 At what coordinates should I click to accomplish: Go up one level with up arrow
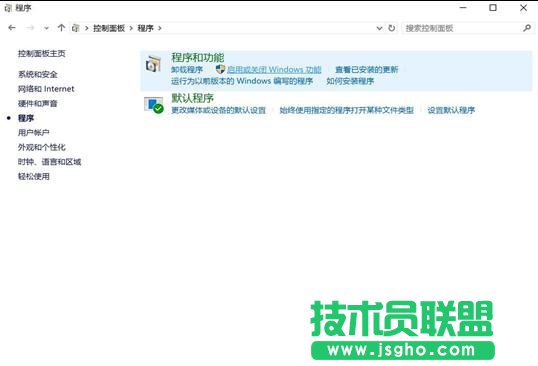(x=61, y=28)
